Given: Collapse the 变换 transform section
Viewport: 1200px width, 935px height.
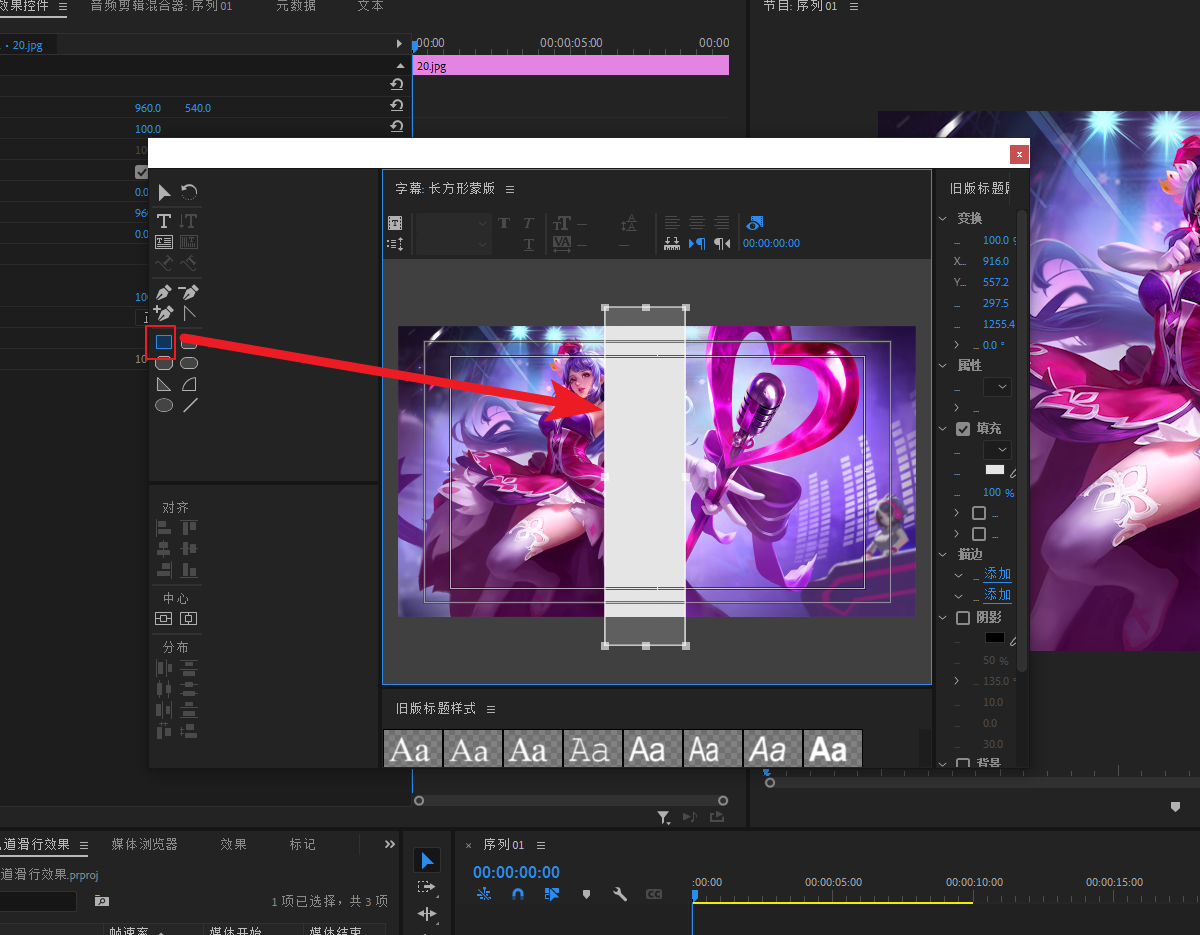Looking at the screenshot, I should pyautogui.click(x=943, y=218).
